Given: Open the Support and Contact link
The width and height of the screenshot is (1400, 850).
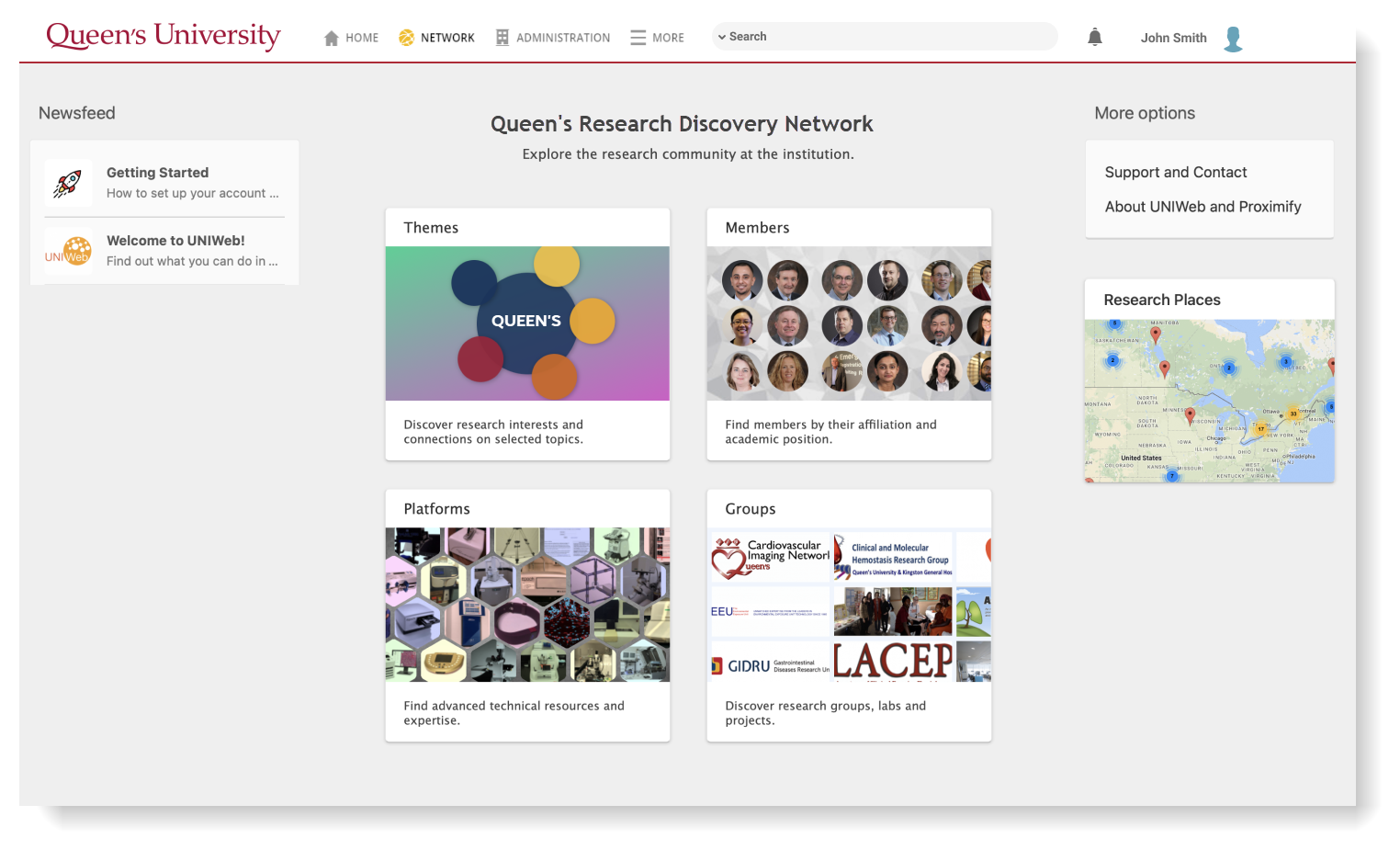Looking at the screenshot, I should 1175,173.
